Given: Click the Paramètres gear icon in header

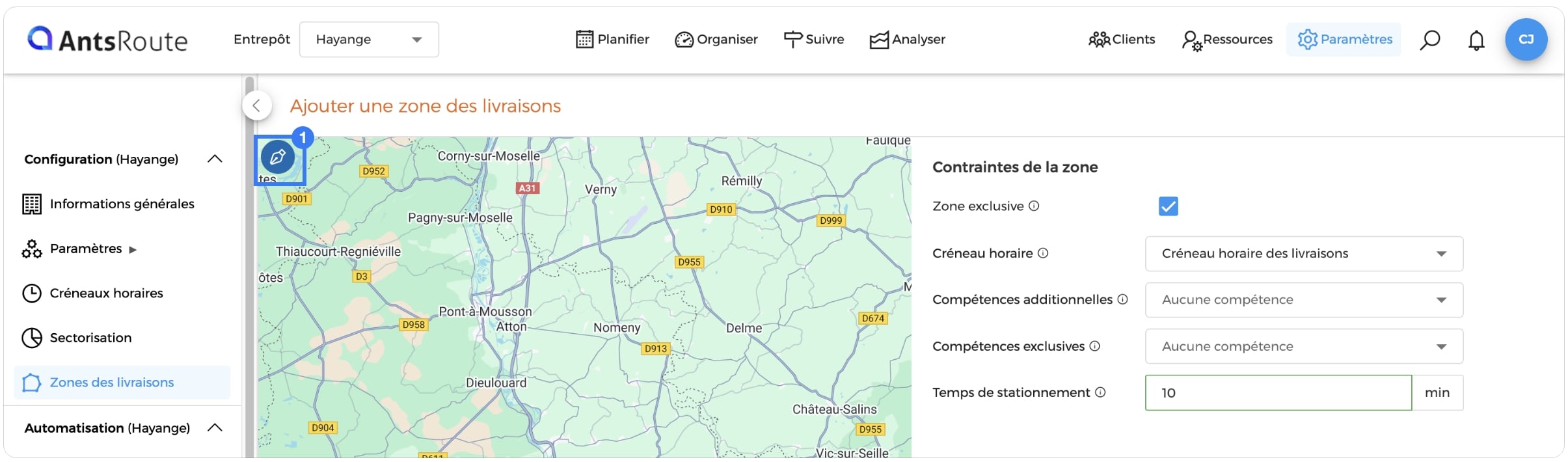Looking at the screenshot, I should pos(1307,40).
